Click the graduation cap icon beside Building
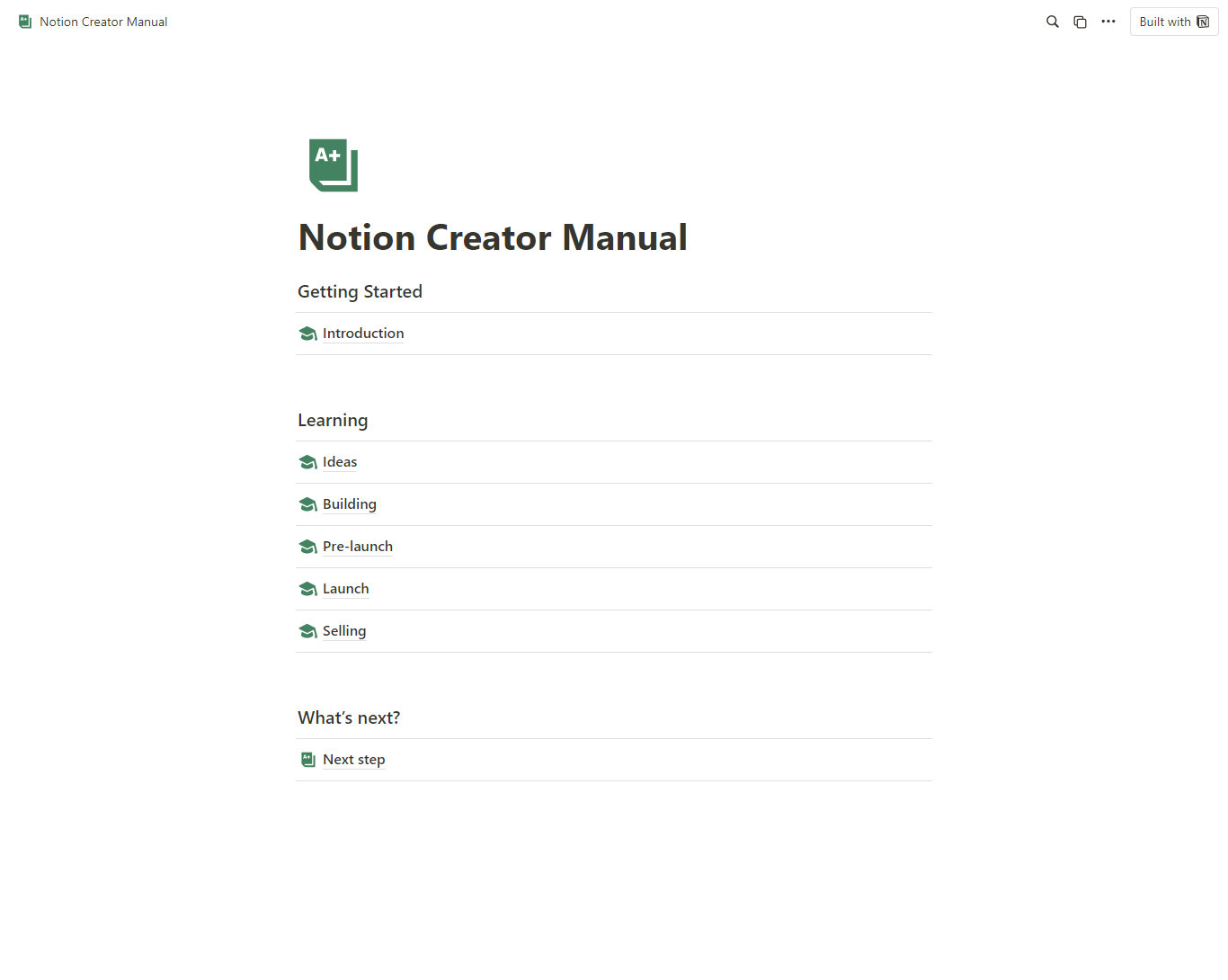Viewport: 1228px width, 980px height. click(x=307, y=504)
